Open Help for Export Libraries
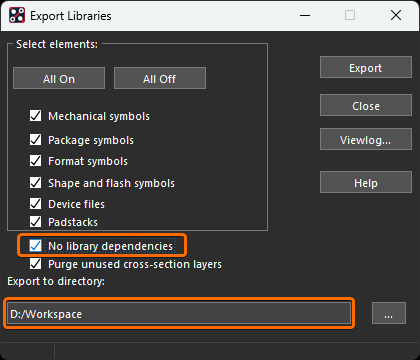420x360 pixels. tap(366, 182)
